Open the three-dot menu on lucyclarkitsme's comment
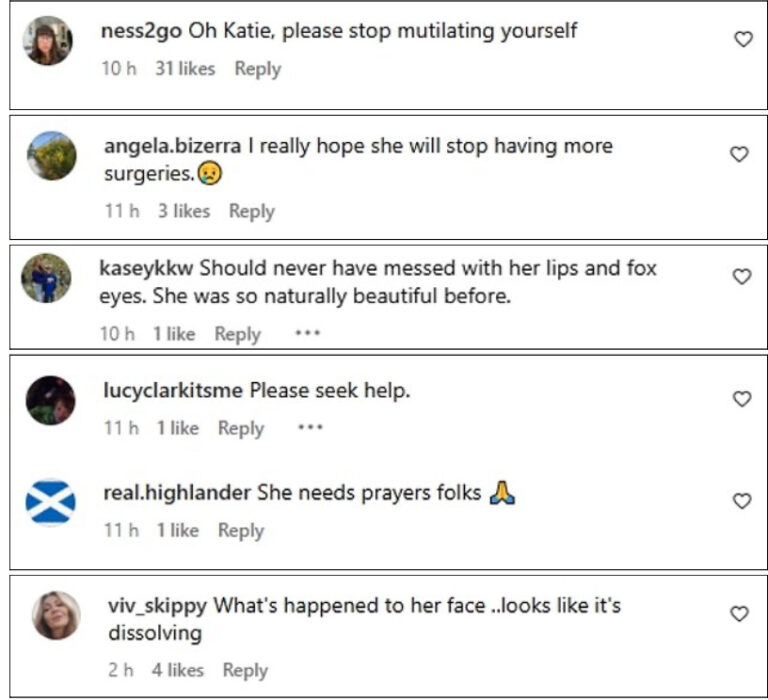 click(310, 427)
